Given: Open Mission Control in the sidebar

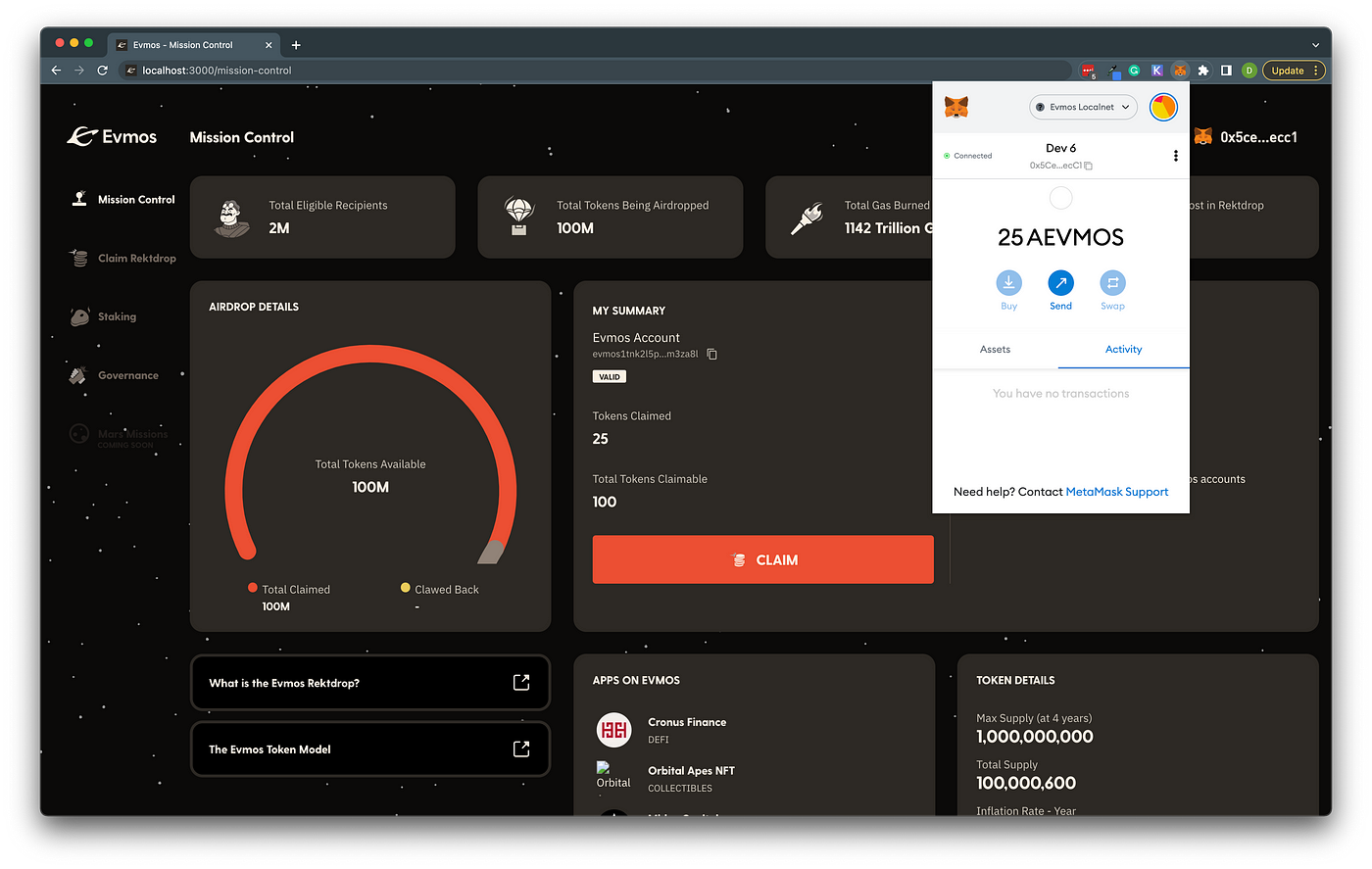Looking at the screenshot, I should [x=123, y=199].
